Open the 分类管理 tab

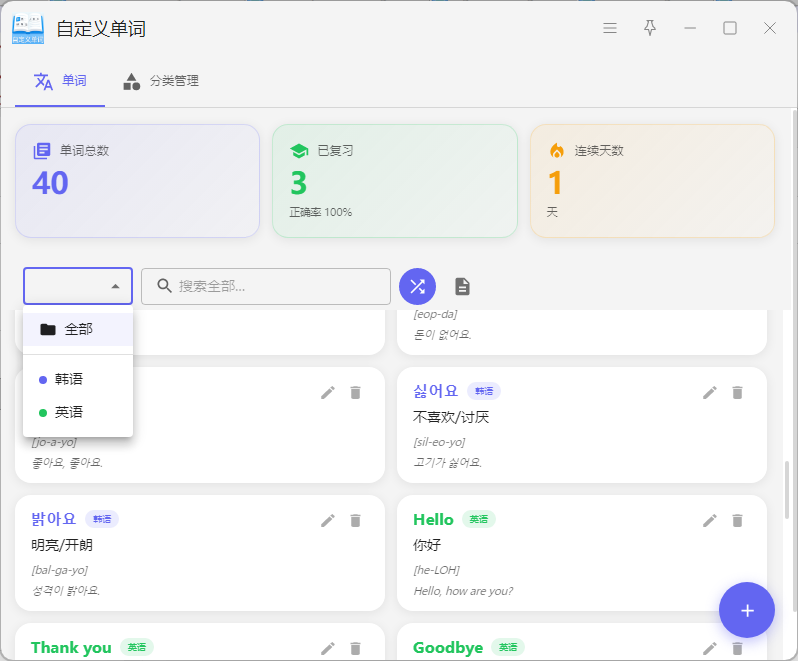tap(161, 81)
